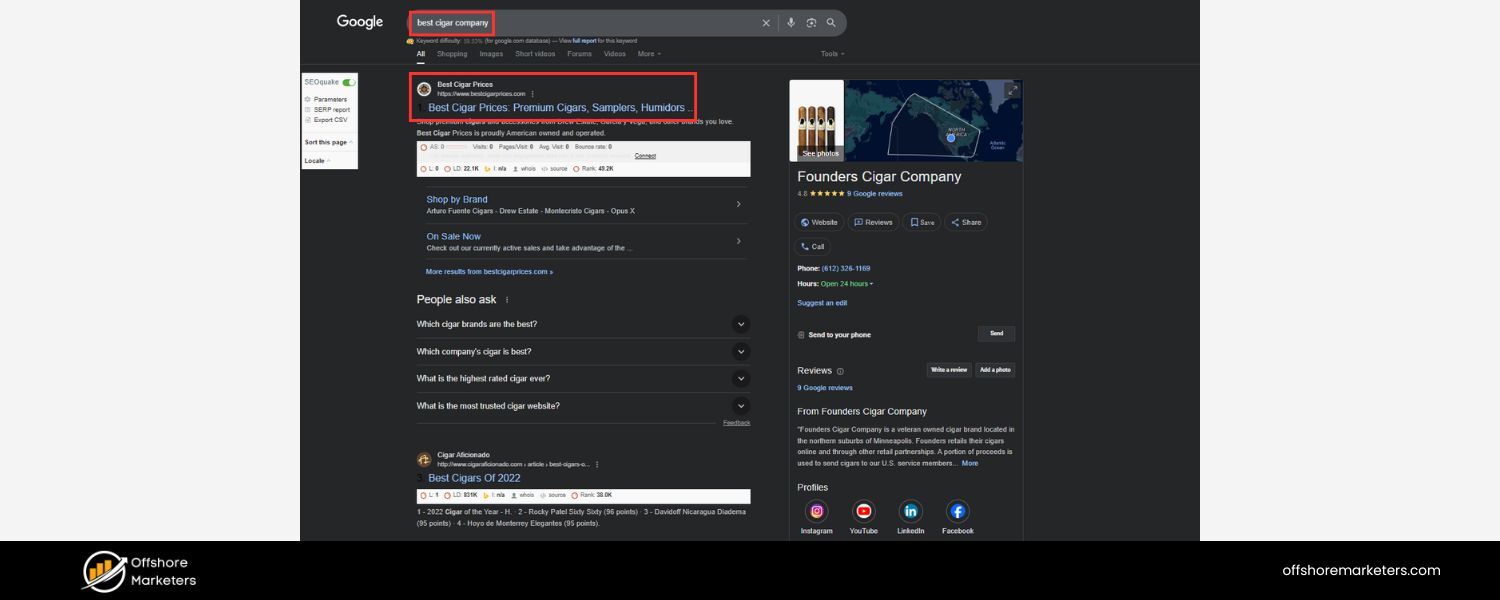Click Export CSV in the SEOquake sidebar
The height and width of the screenshot is (600, 1500).
330,119
